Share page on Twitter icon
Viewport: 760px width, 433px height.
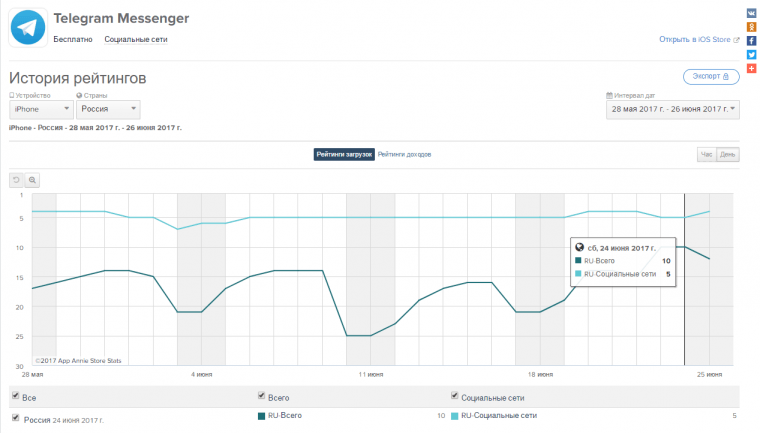pos(751,55)
